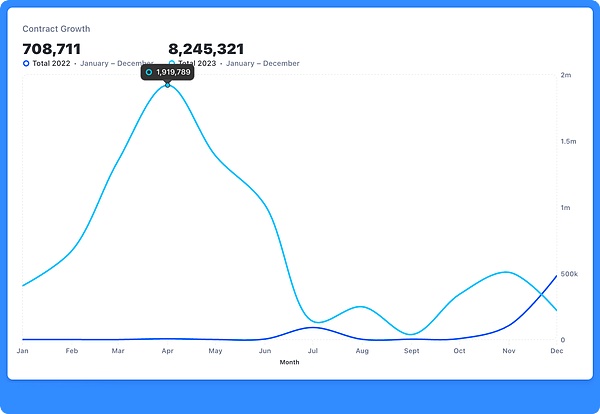Image resolution: width=600 pixels, height=414 pixels.
Task: Click the Month axis title
Action: 289,362
